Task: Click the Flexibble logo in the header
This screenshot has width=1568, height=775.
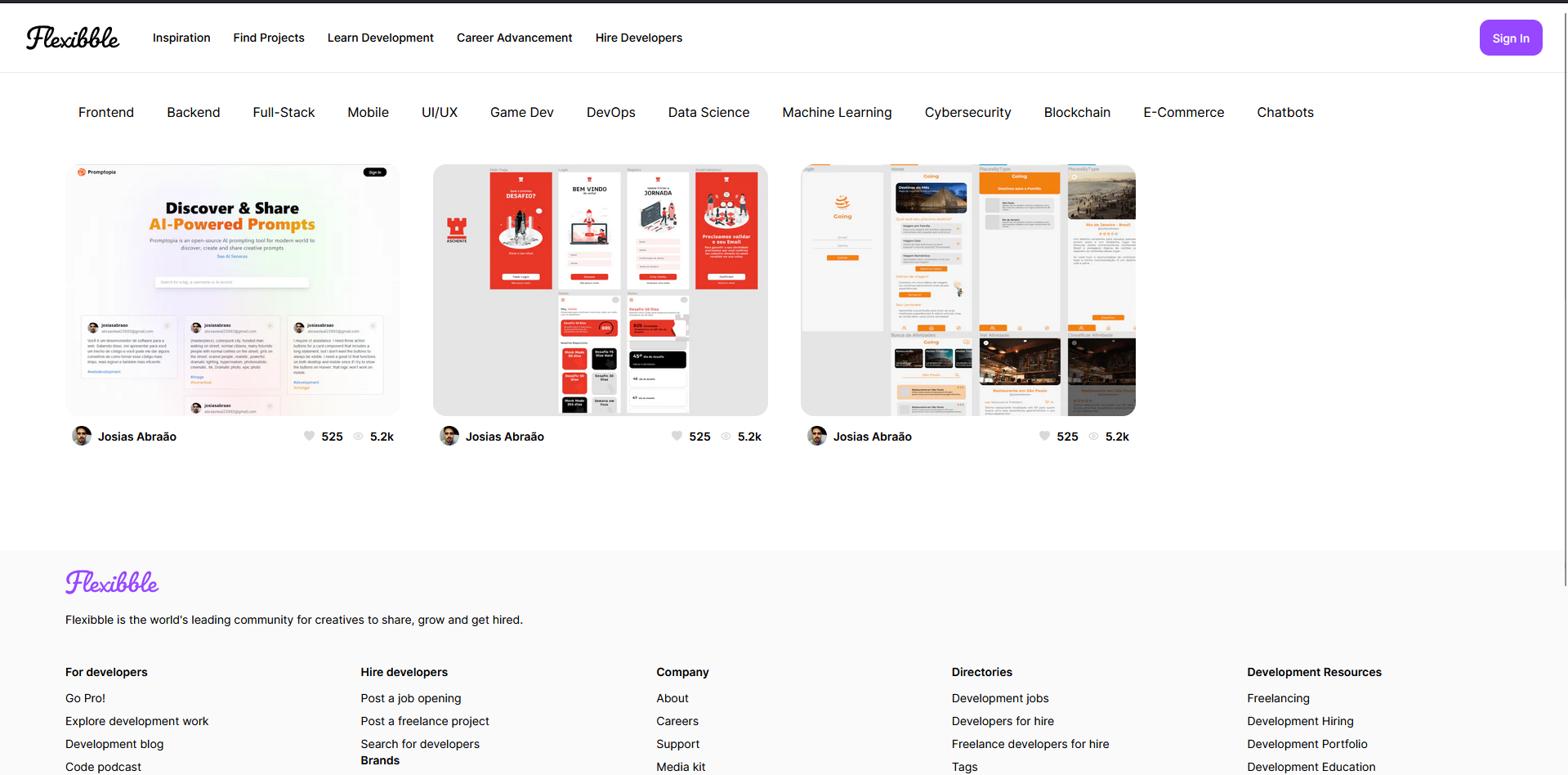Action: [73, 38]
